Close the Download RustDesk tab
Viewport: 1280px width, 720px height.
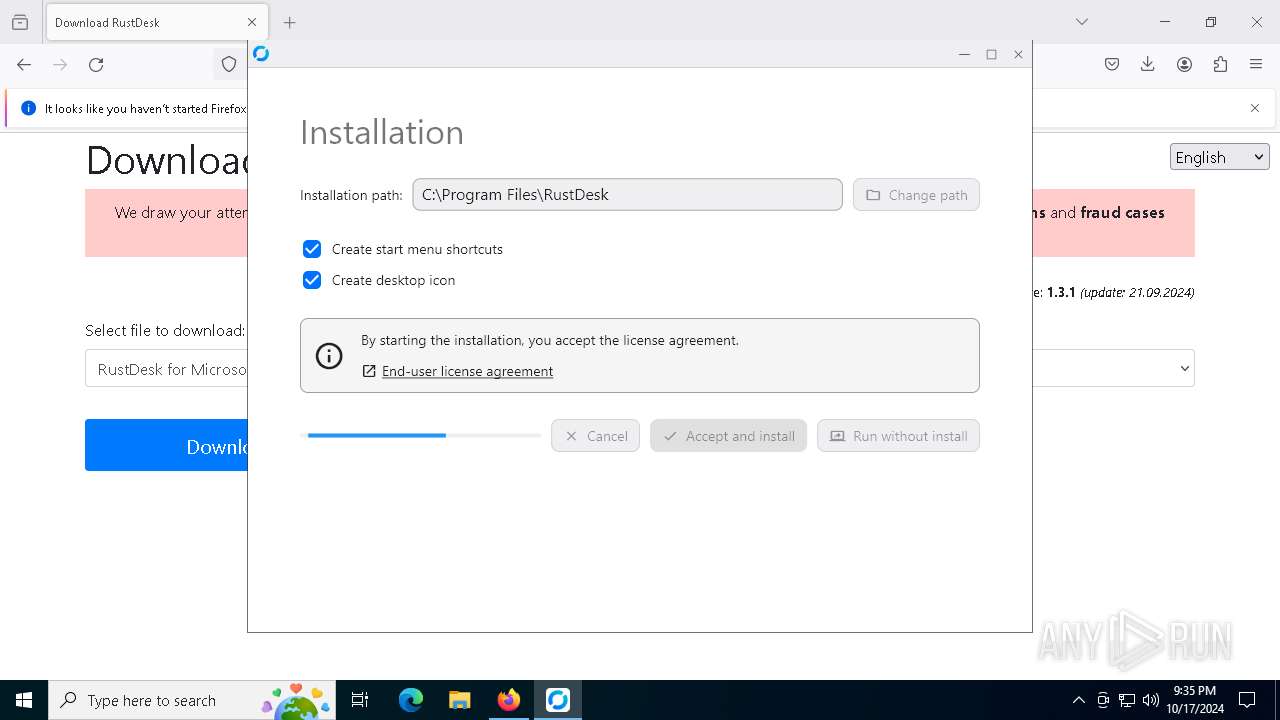coord(252,22)
